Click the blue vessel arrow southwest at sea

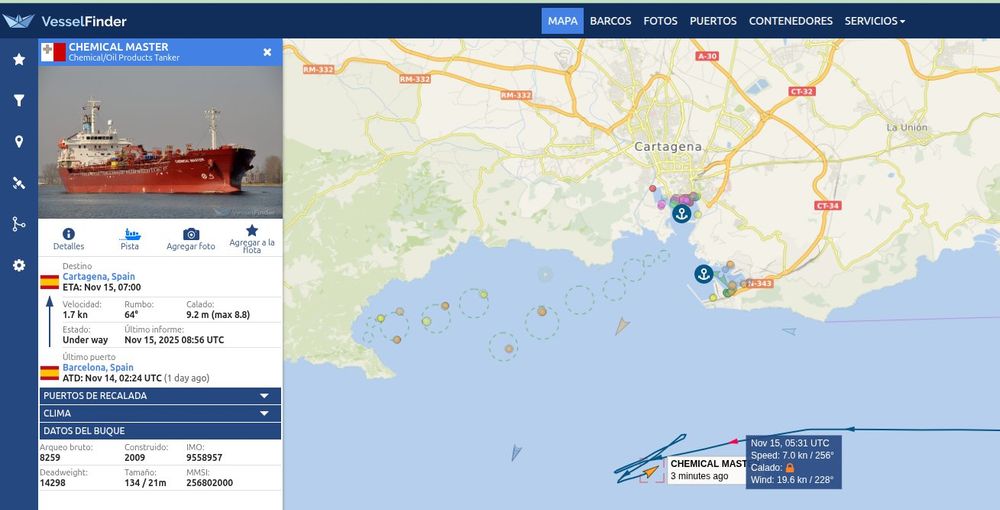pyautogui.click(x=516, y=453)
